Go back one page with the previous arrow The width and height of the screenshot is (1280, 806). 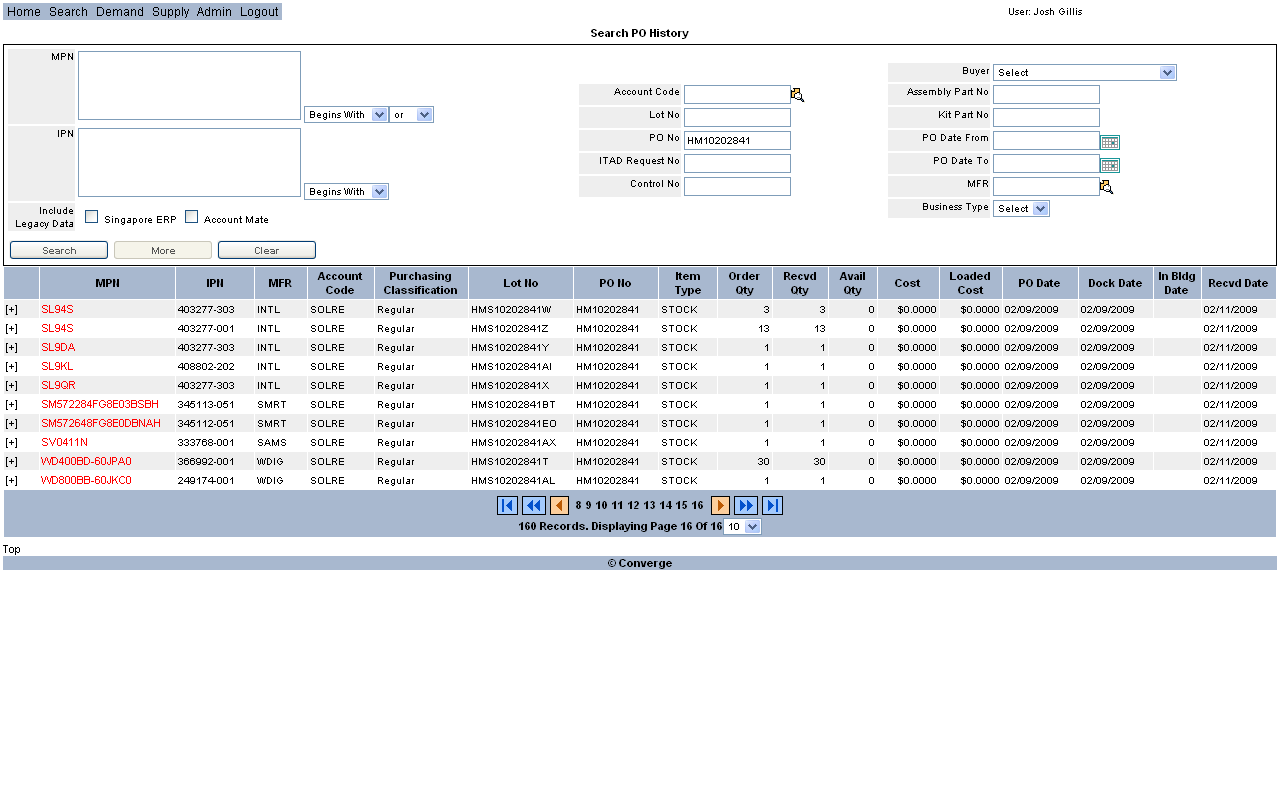pyautogui.click(x=559, y=505)
